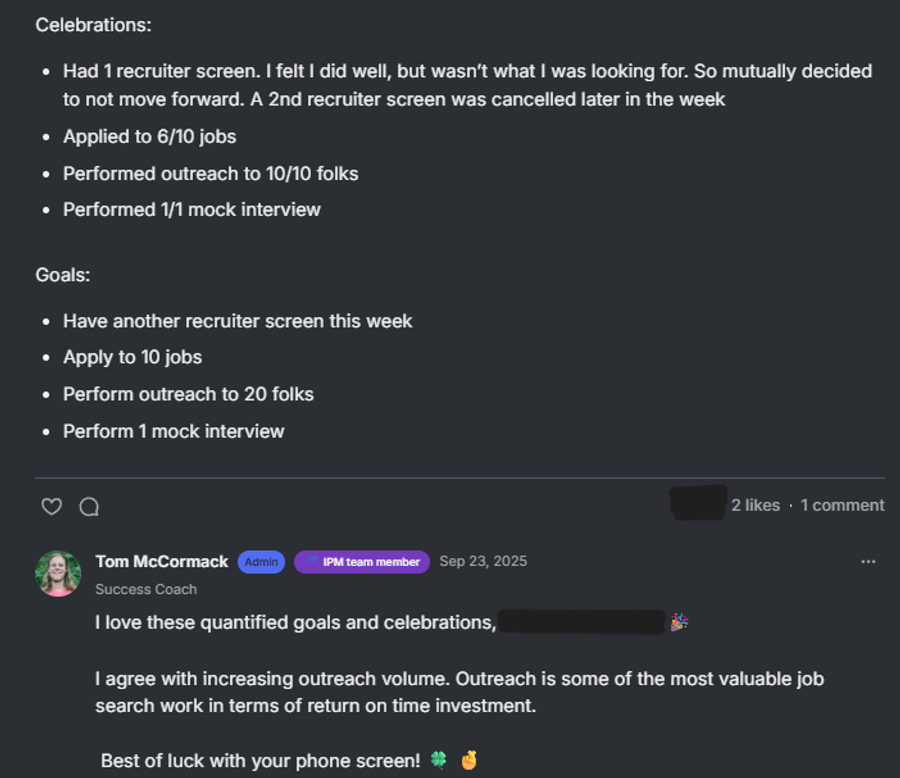Viewport: 900px width, 778px height.
Task: Click the purple IPM team member badge
Action: point(361,561)
